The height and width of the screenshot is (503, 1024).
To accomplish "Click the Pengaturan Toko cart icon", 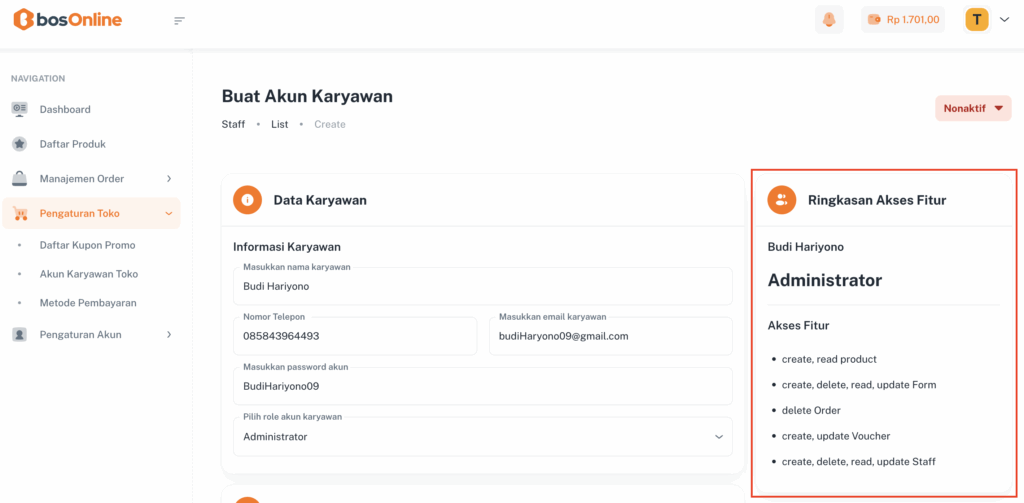I will click(x=20, y=213).
